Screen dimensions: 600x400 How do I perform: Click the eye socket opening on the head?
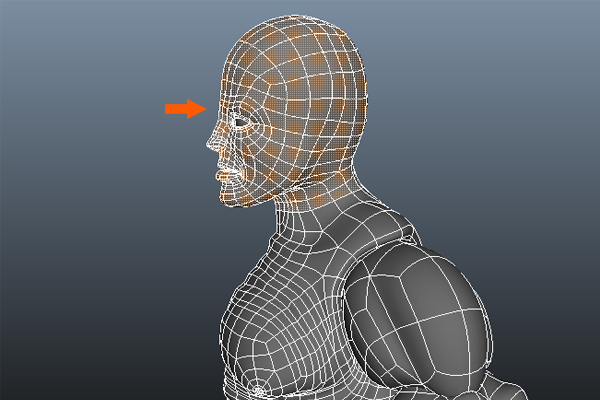click(241, 122)
